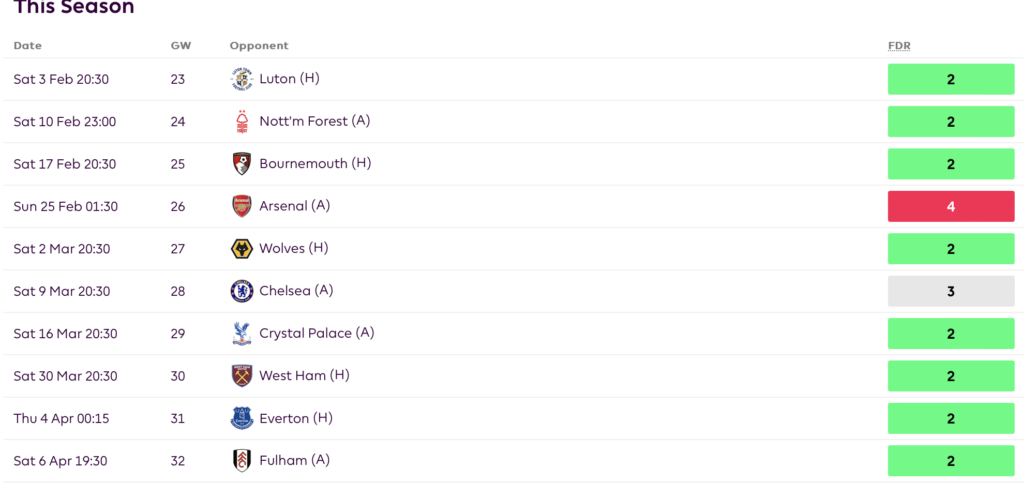This screenshot has height=483, width=1024.
Task: Click the Fulham club crest
Action: [x=241, y=461]
